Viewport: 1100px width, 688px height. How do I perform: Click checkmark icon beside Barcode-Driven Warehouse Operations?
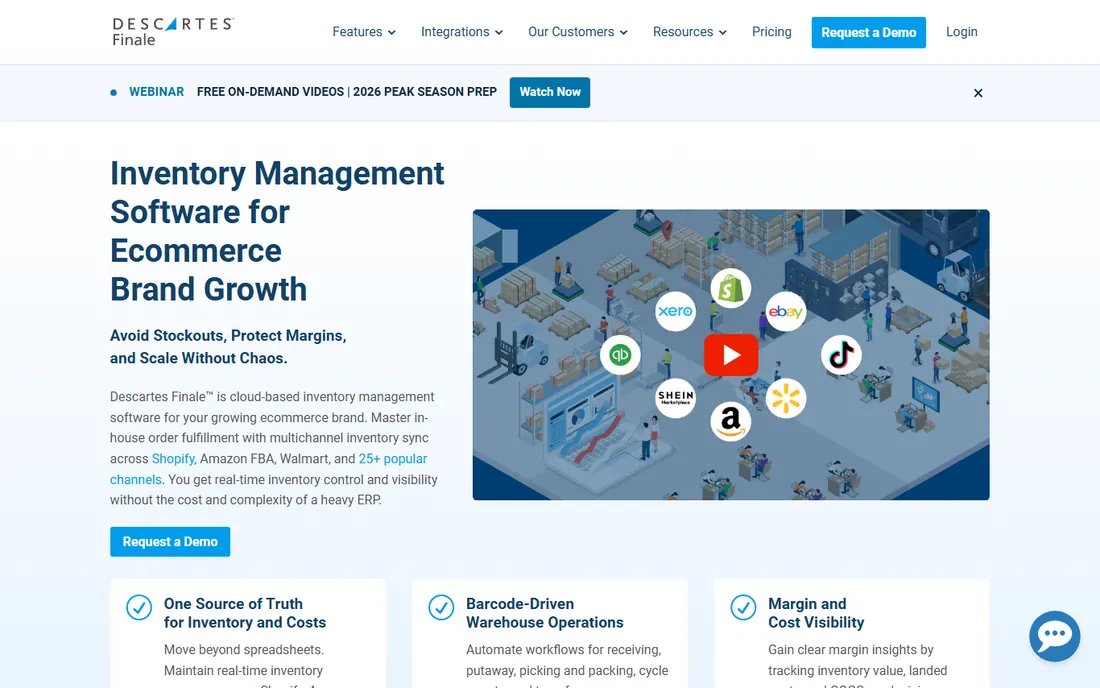click(x=441, y=607)
